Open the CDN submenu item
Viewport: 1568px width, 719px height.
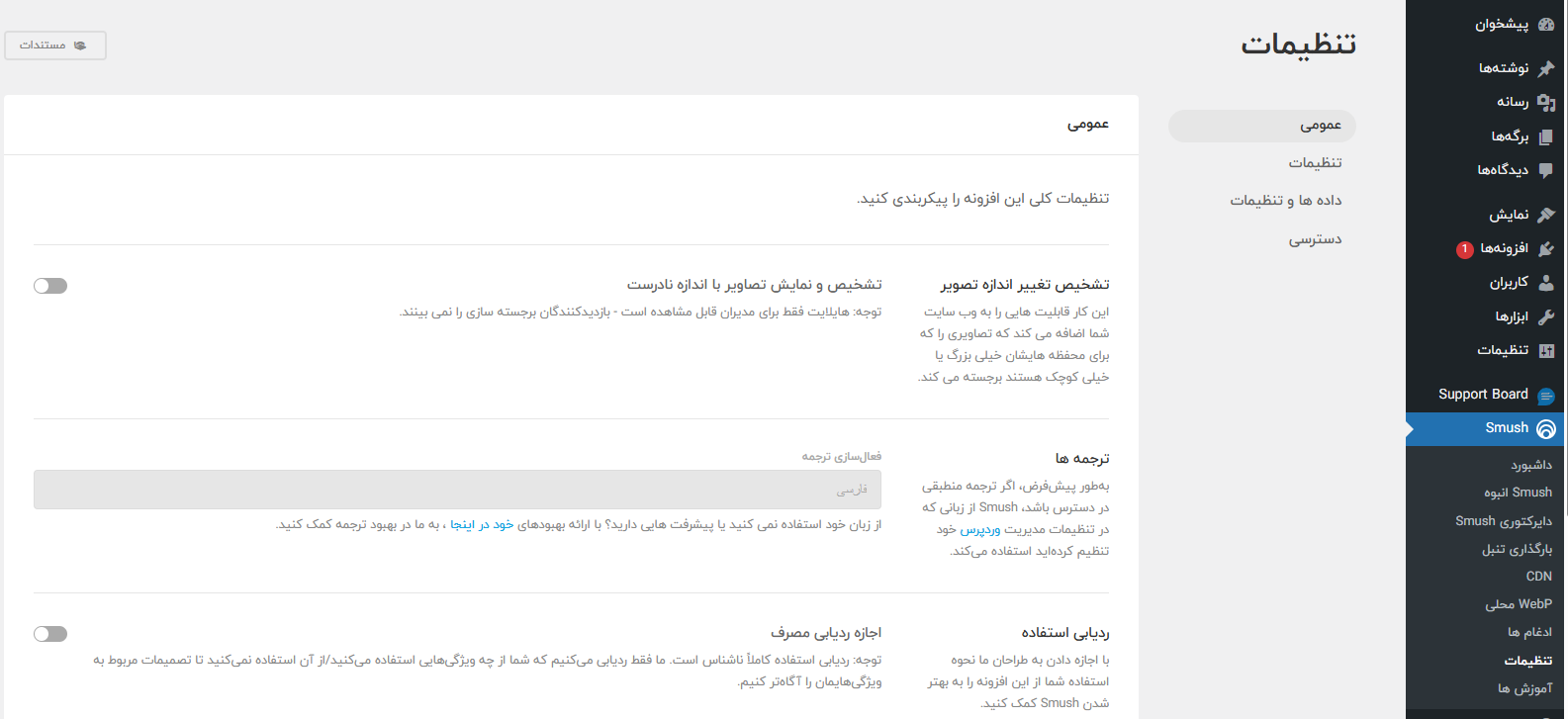pos(1539,577)
